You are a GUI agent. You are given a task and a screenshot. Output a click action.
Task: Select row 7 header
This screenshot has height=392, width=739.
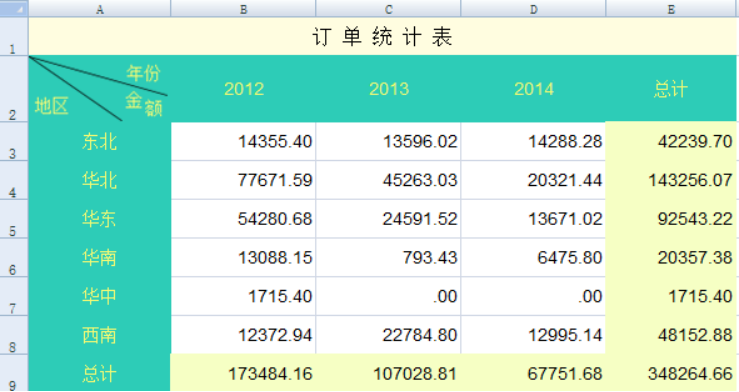[14, 296]
